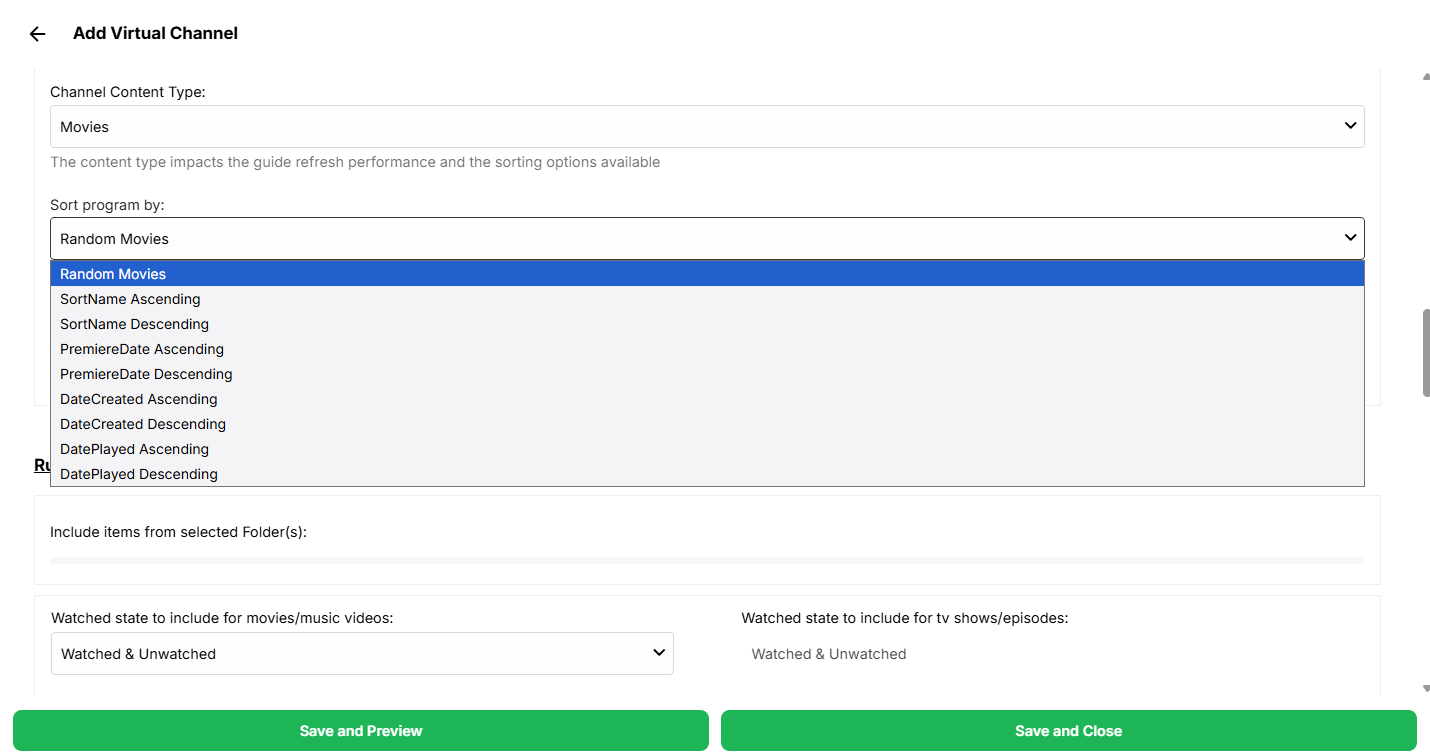Choose DatePlayed Ascending option
This screenshot has height=756, width=1430.
pyautogui.click(x=134, y=449)
